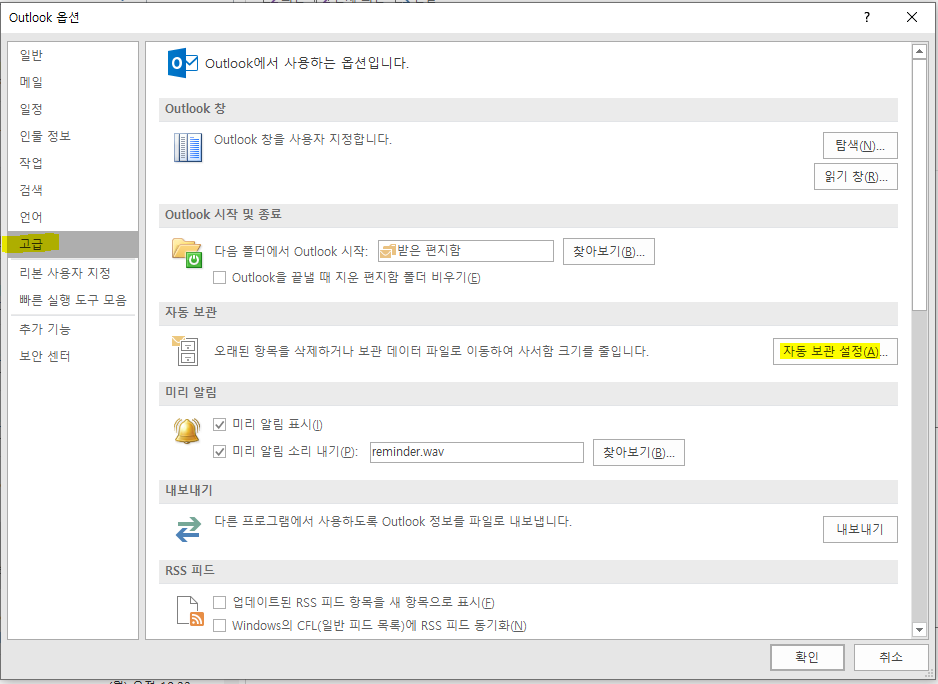The width and height of the screenshot is (938, 684).
Task: Click the 받은 편지함 startup folder field
Action: pyautogui.click(x=465, y=251)
